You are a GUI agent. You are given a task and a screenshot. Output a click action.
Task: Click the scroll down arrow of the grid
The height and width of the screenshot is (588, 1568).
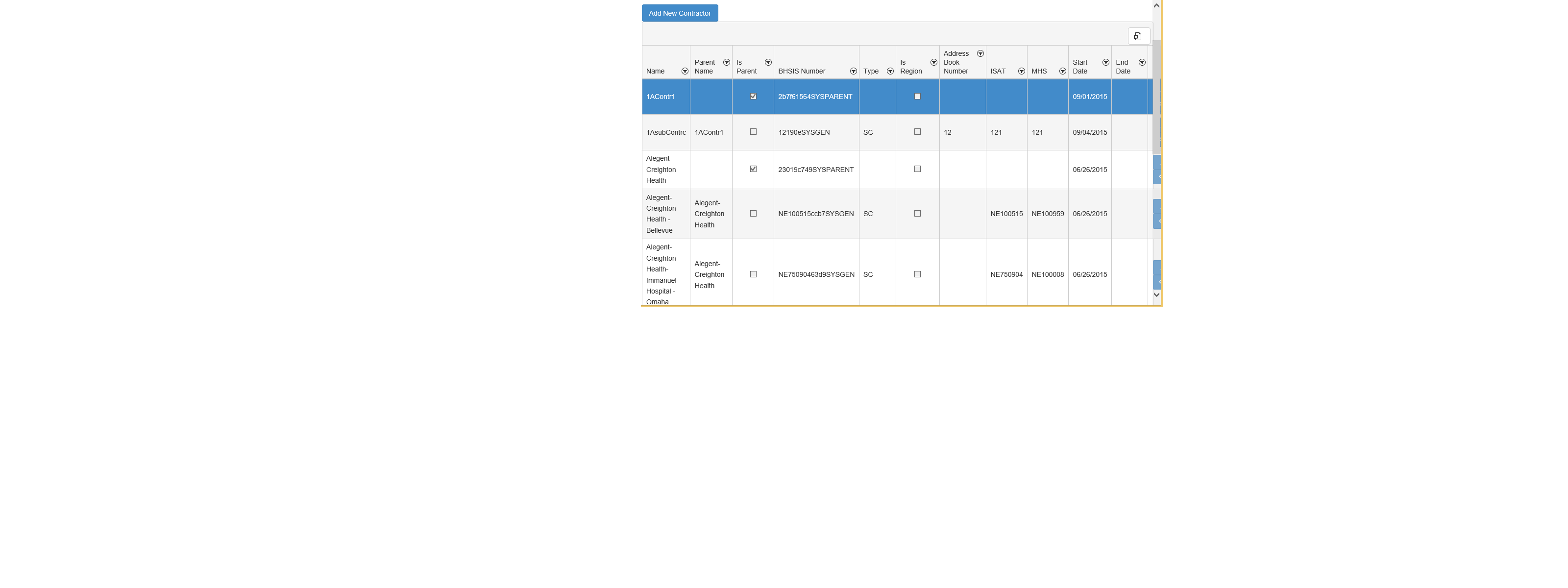(x=1156, y=294)
